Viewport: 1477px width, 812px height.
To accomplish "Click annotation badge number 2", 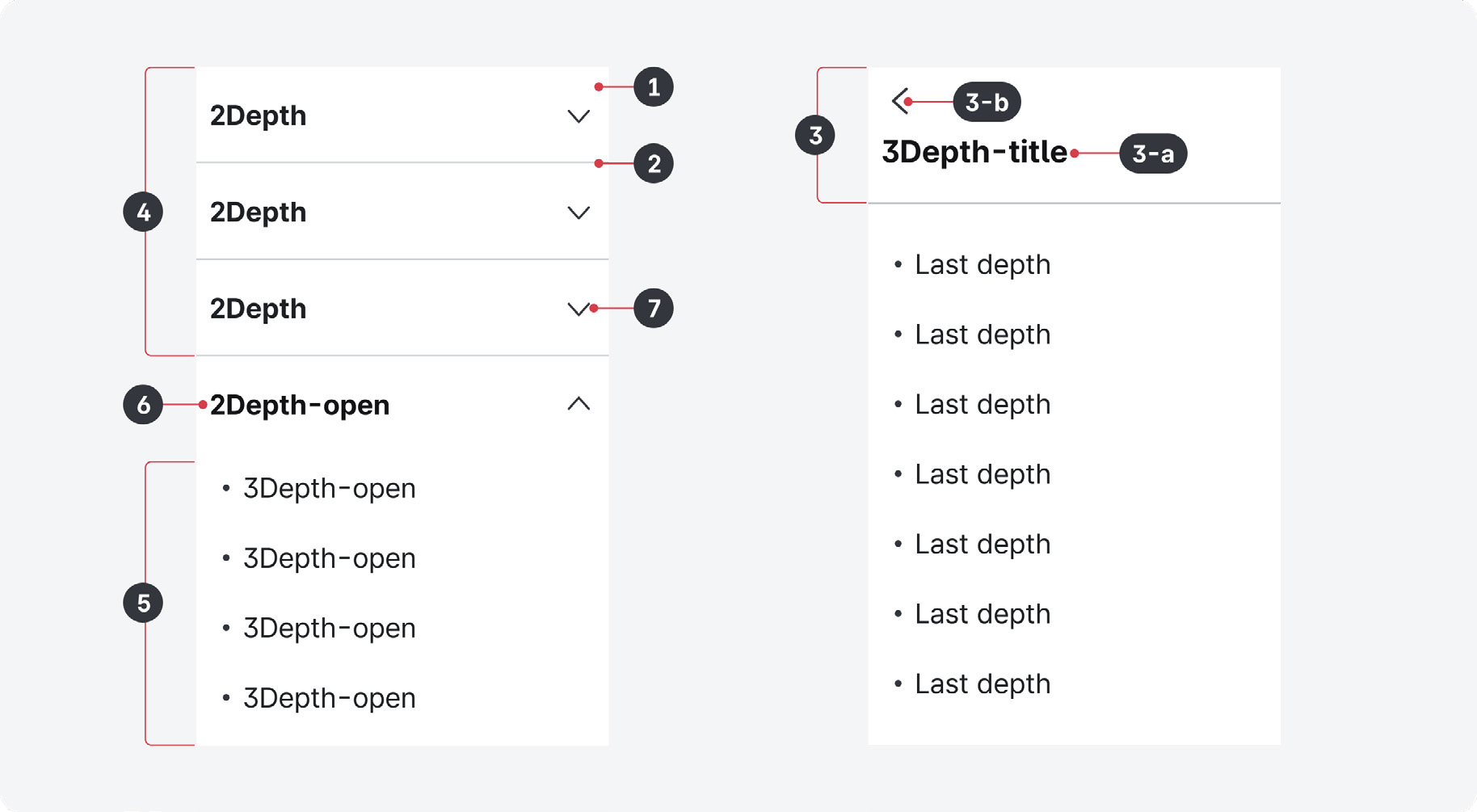I will coord(654,163).
